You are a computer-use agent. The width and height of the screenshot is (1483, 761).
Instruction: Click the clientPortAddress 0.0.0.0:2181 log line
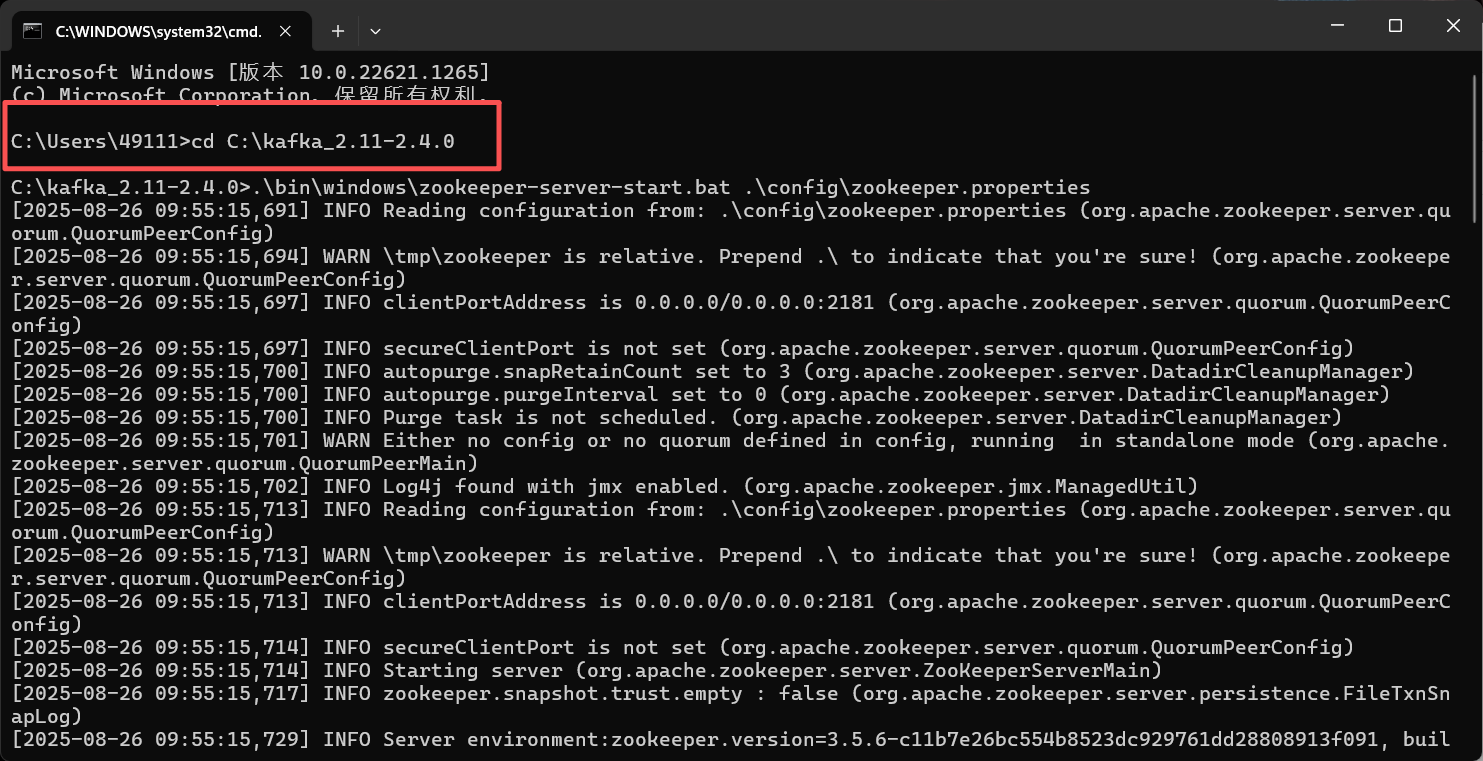pyautogui.click(x=700, y=302)
